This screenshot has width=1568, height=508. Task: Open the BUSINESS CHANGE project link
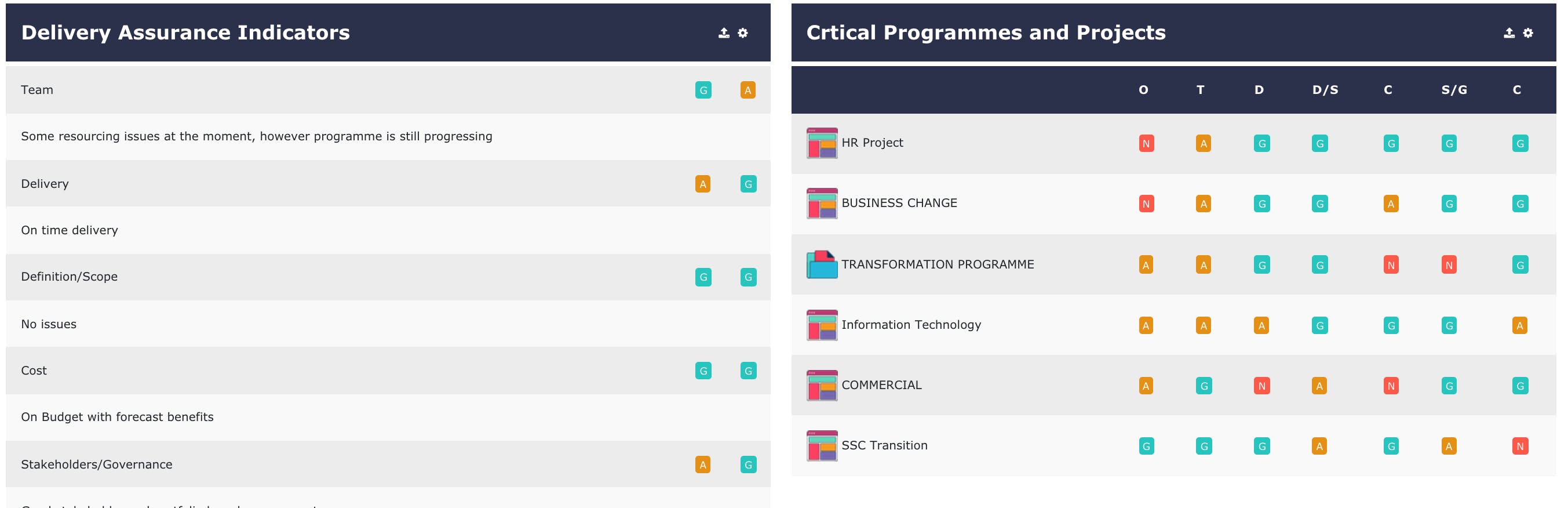tap(899, 203)
